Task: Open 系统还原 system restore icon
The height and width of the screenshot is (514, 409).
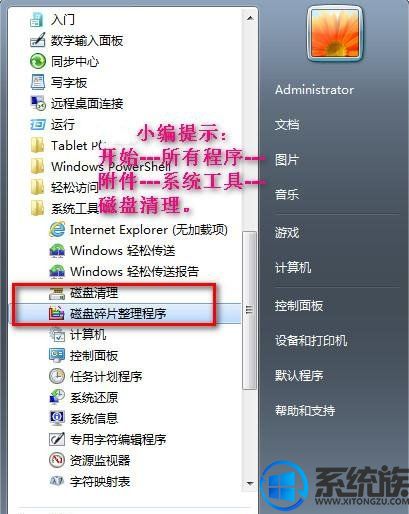Action: point(57,397)
